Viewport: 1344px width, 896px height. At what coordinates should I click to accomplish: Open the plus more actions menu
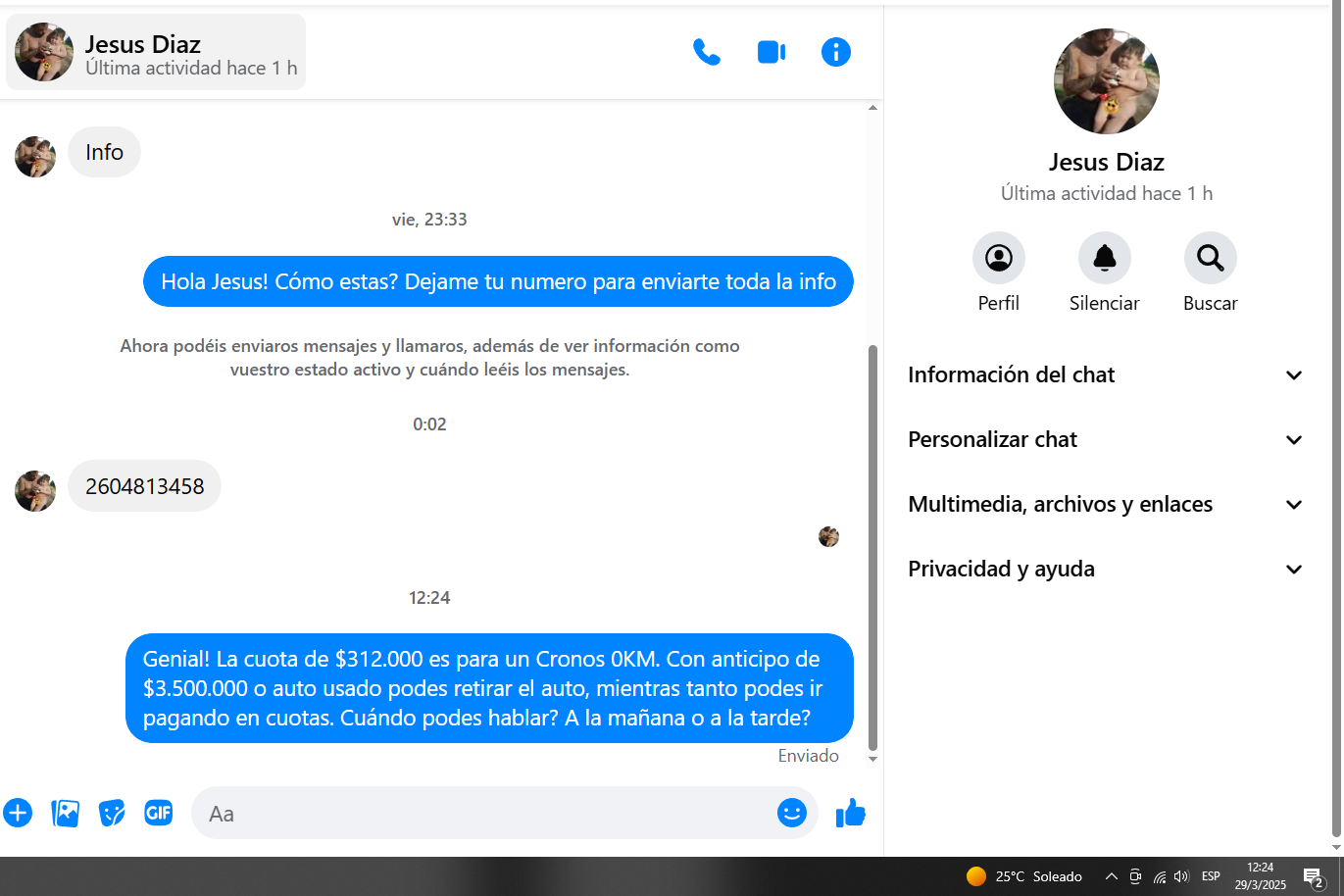pyautogui.click(x=18, y=813)
